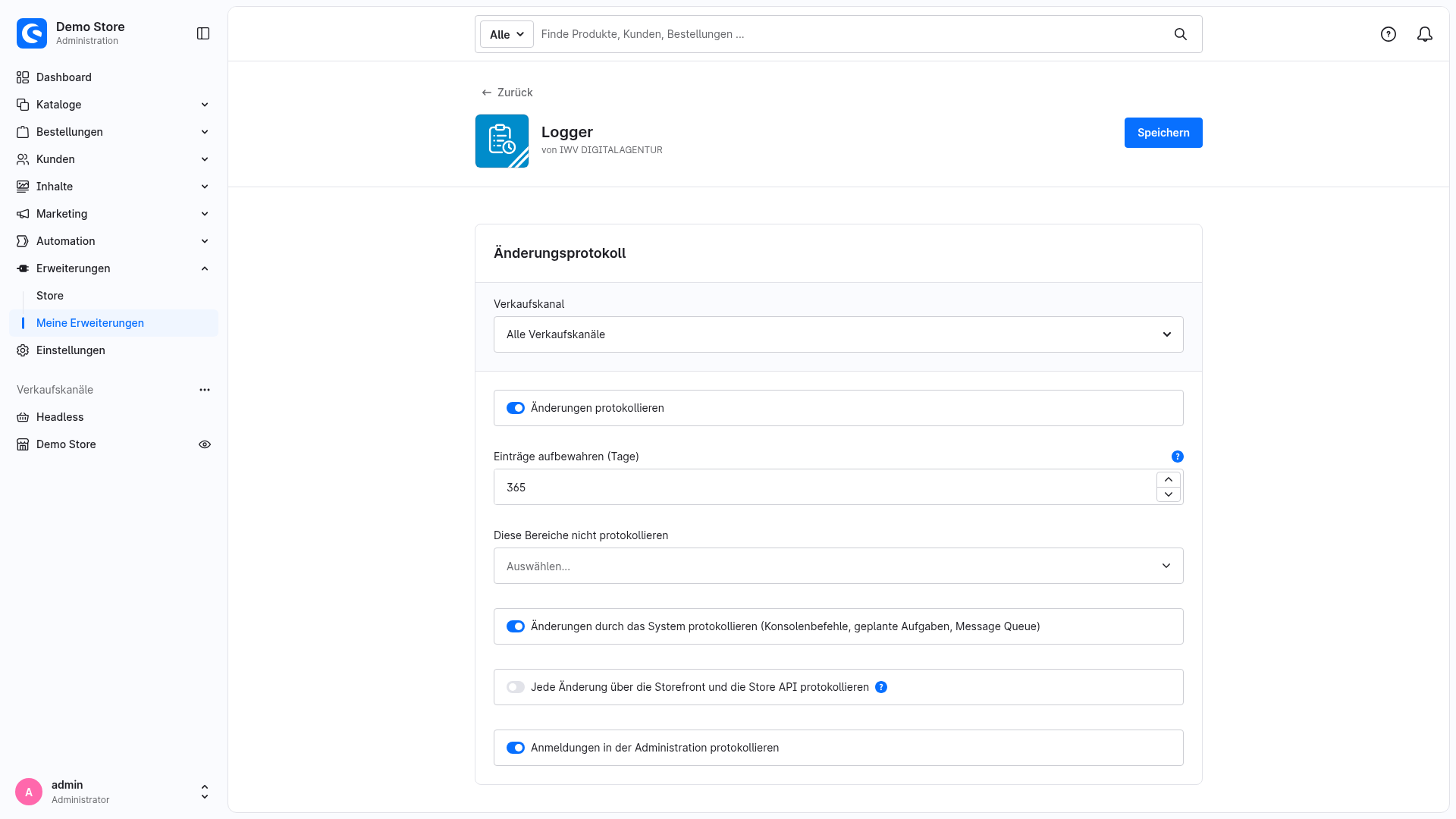Open the Verkaufskanal dropdown
This screenshot has height=819, width=1456.
point(839,334)
